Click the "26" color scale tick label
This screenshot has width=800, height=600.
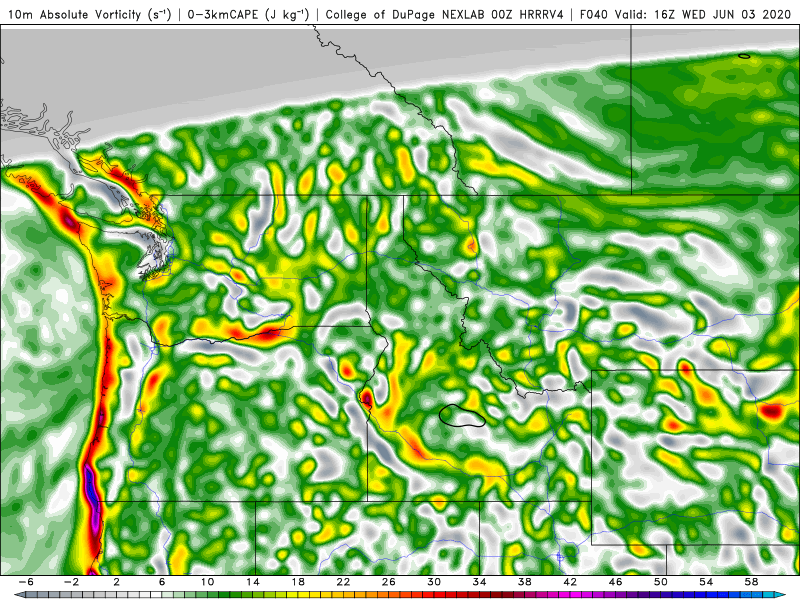click(x=389, y=582)
